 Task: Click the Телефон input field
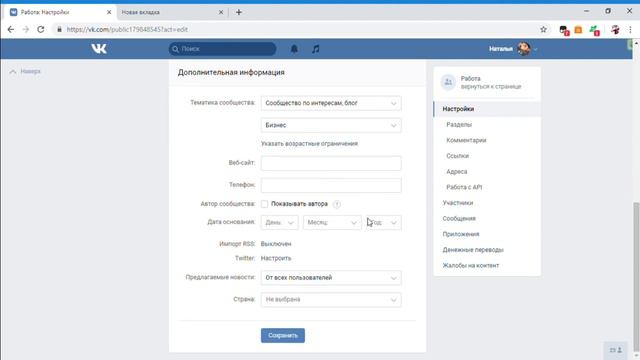pos(331,185)
